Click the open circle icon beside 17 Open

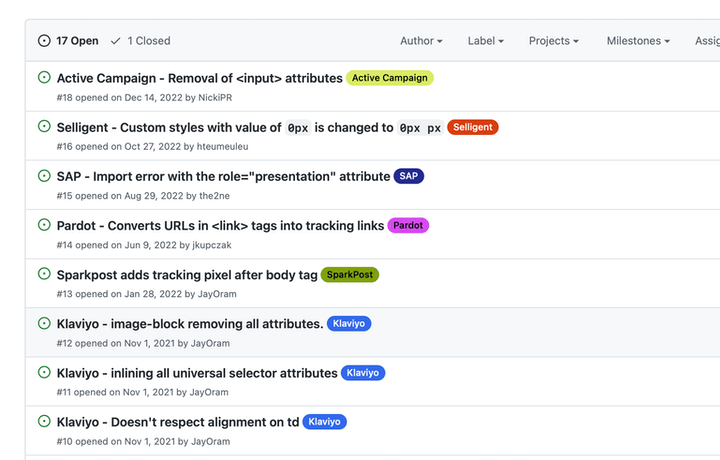pos(44,41)
